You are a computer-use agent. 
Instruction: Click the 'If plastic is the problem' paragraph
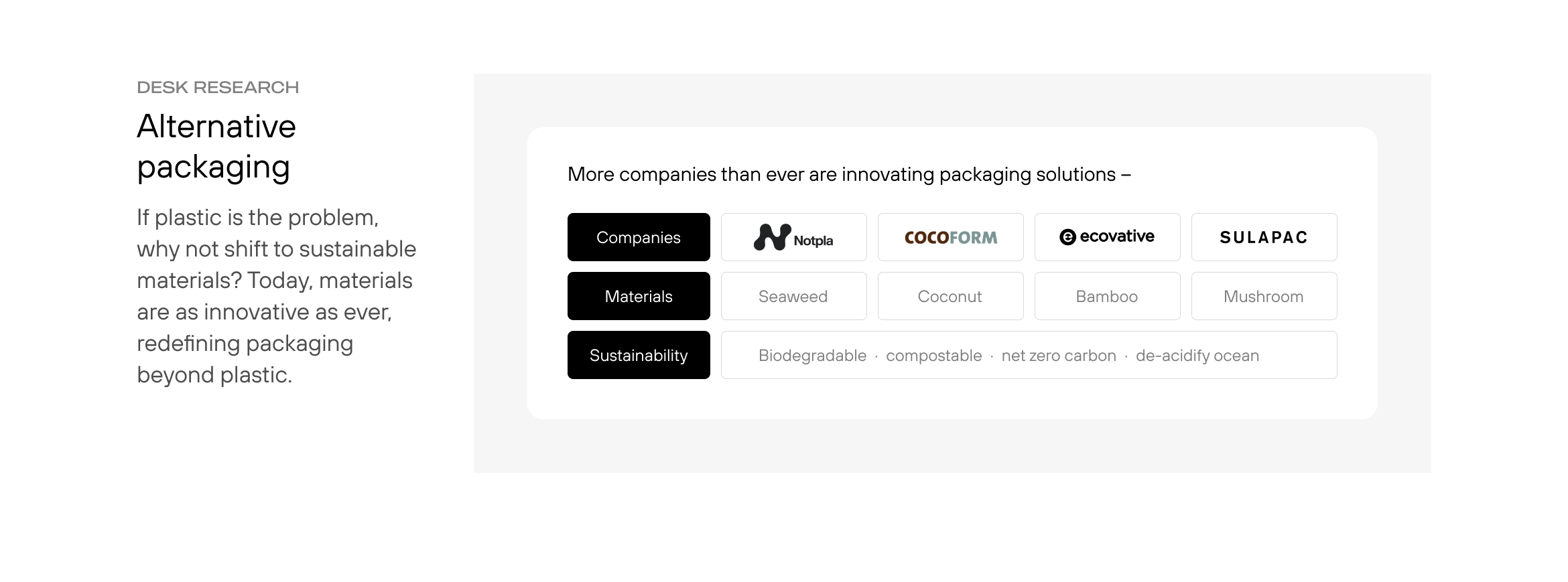276,296
